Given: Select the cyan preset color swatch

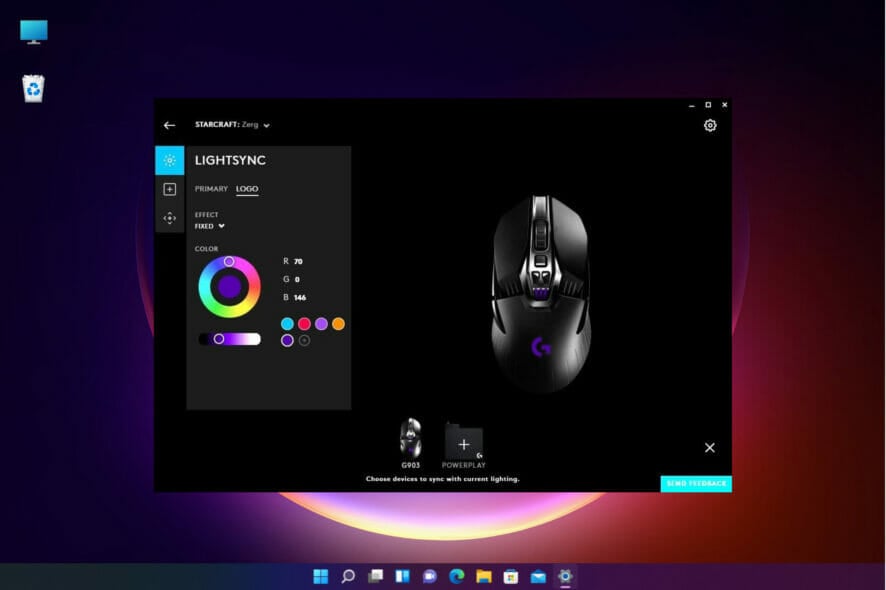Looking at the screenshot, I should tap(287, 321).
